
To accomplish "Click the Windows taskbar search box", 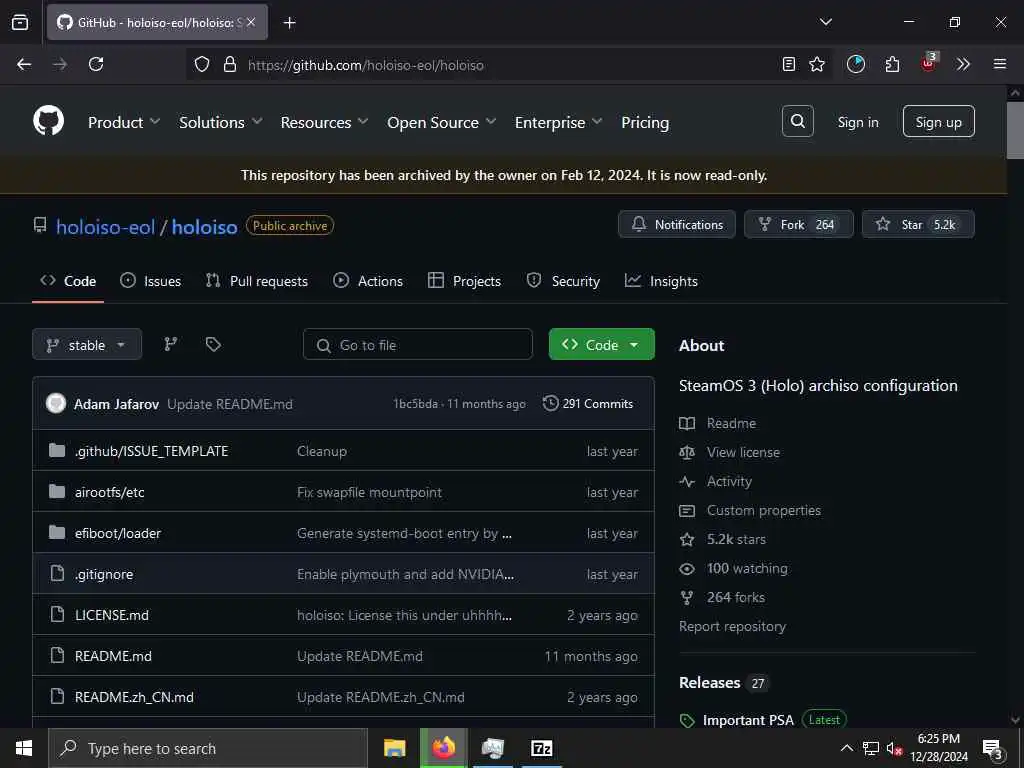I will pyautogui.click(x=208, y=748).
